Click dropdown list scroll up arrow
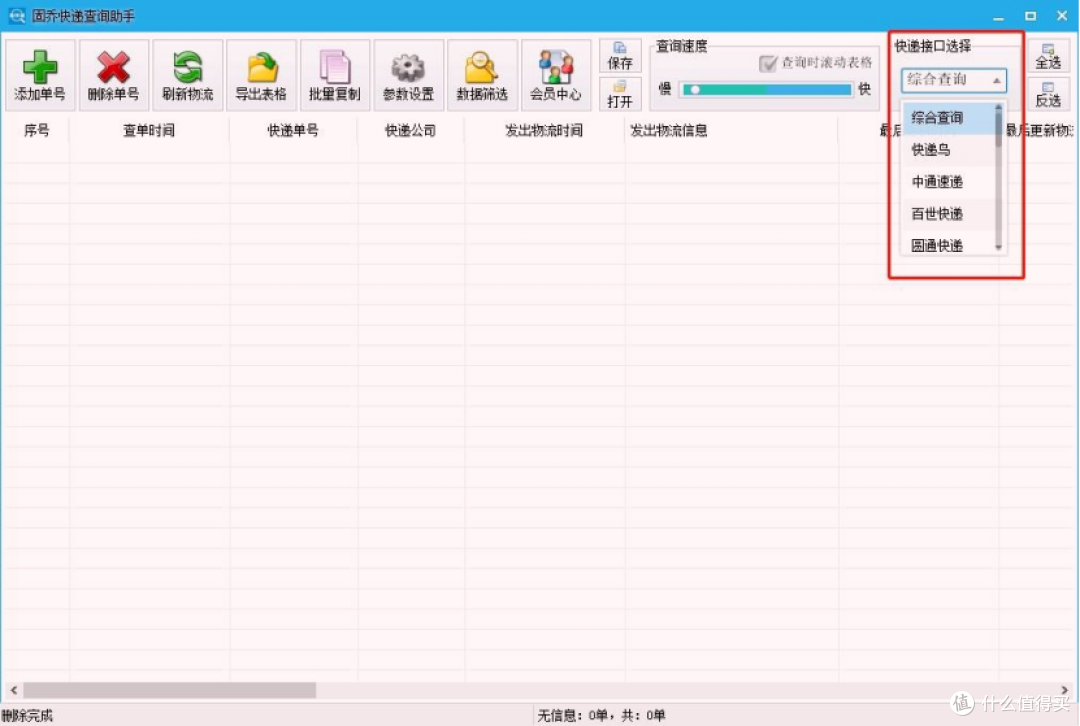The height and width of the screenshot is (726, 1080). pyautogui.click(x=999, y=107)
